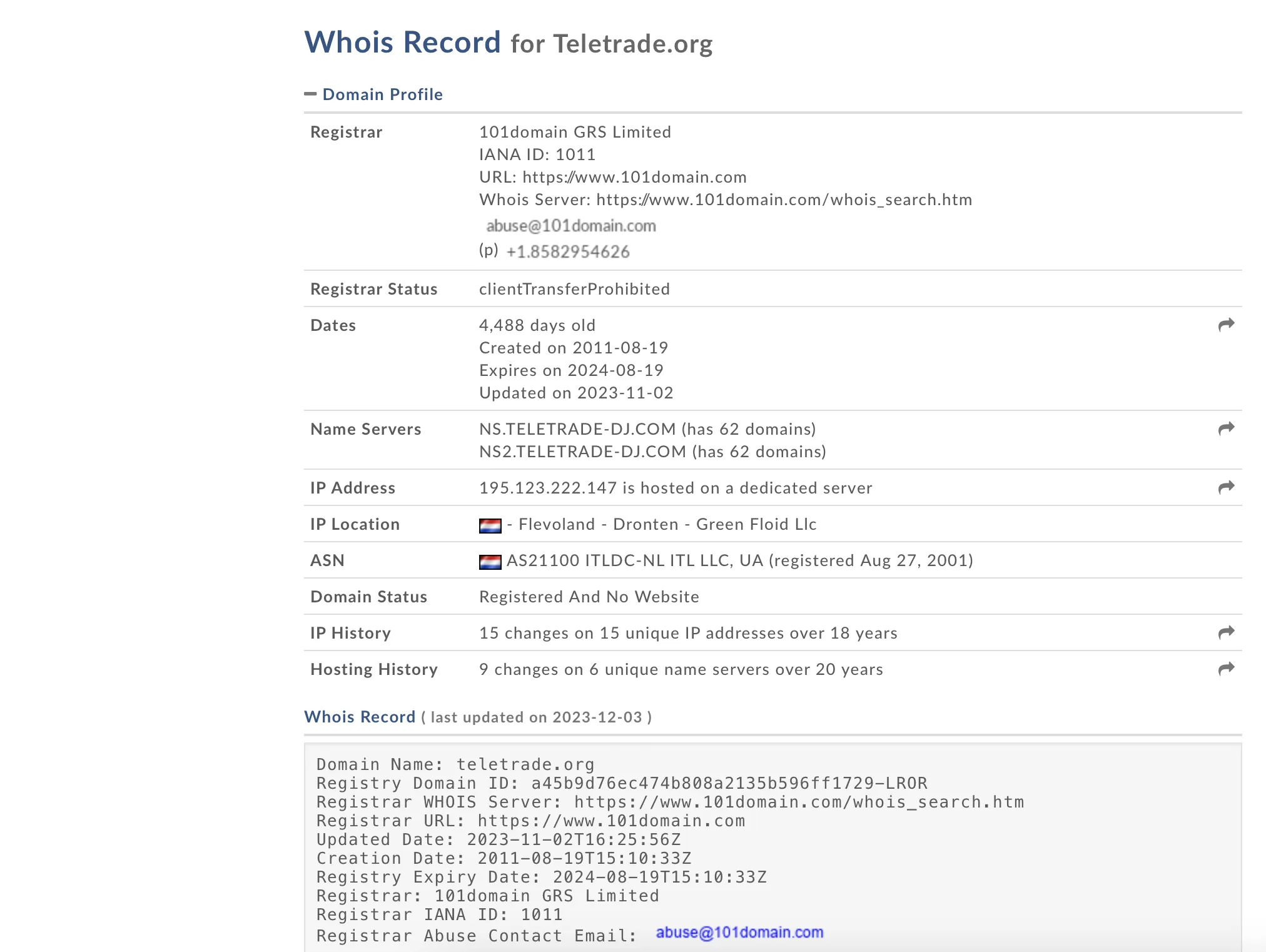Click the share arrow in Name Servers row
Screen dimensions: 1266x952
[x=1226, y=428]
